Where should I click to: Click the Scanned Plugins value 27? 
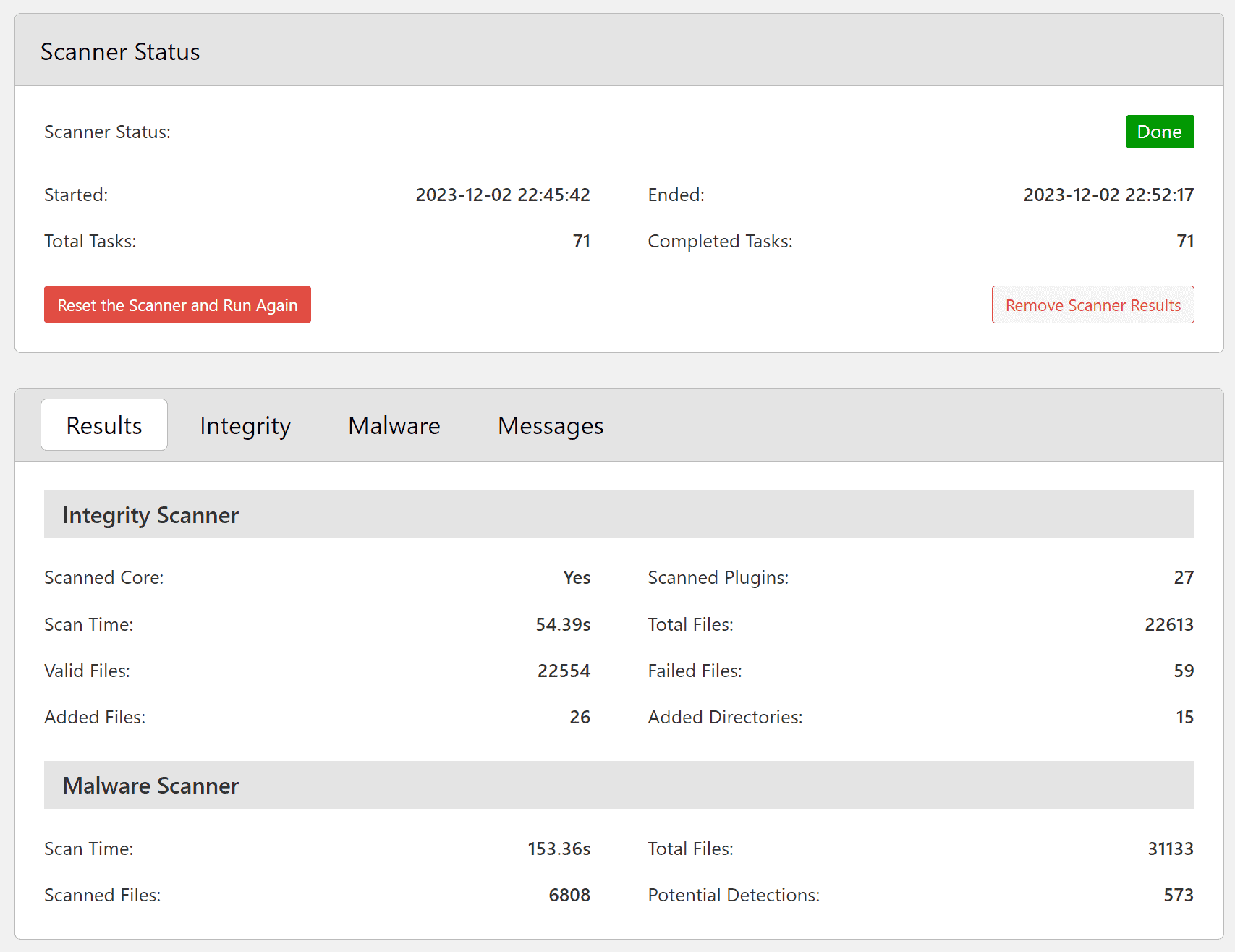click(1184, 577)
